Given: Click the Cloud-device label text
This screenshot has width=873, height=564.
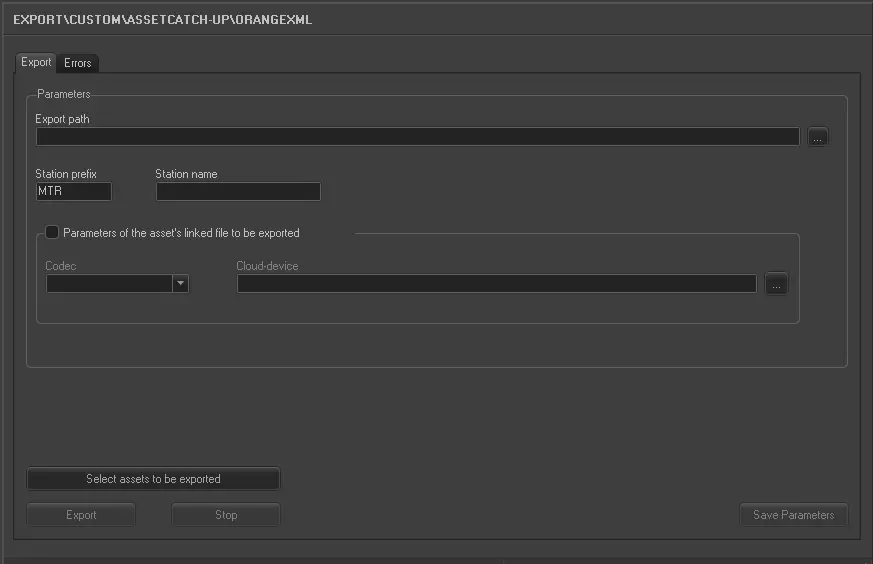Looking at the screenshot, I should pyautogui.click(x=267, y=266).
